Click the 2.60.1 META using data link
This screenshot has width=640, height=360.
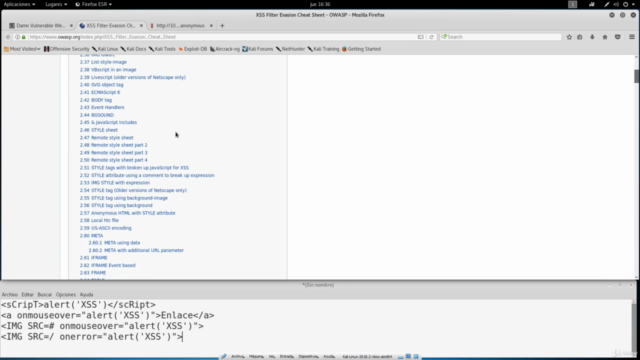[114, 242]
